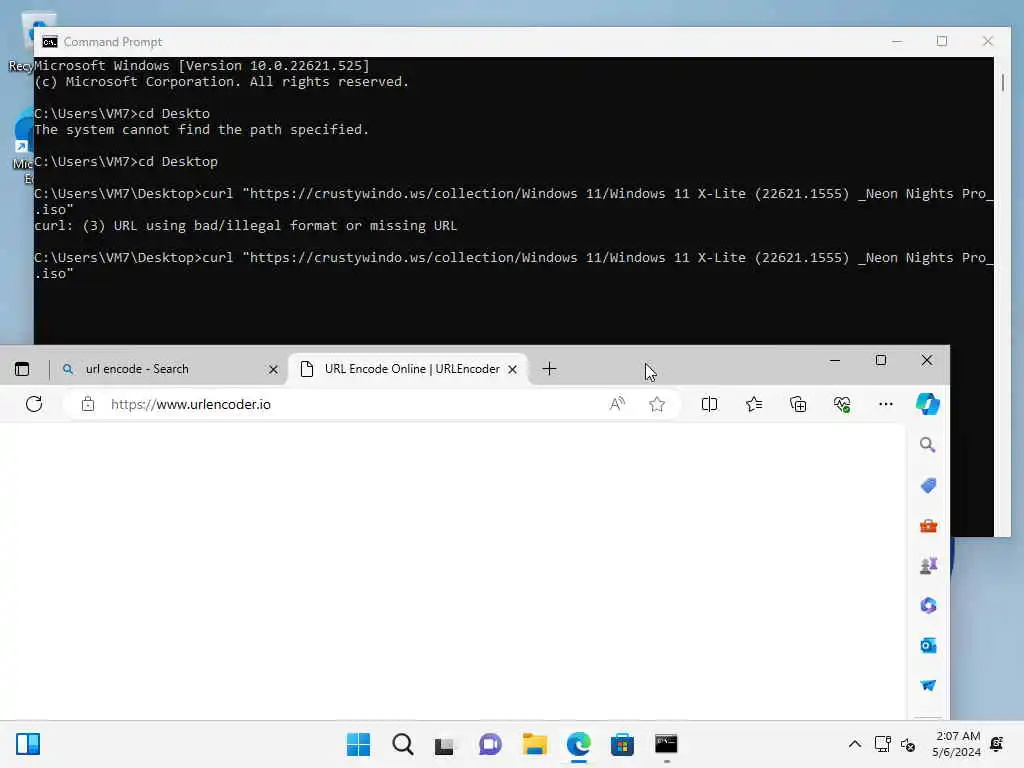Image resolution: width=1024 pixels, height=768 pixels.
Task: Open split screen in Edge toolbar
Action: click(709, 404)
